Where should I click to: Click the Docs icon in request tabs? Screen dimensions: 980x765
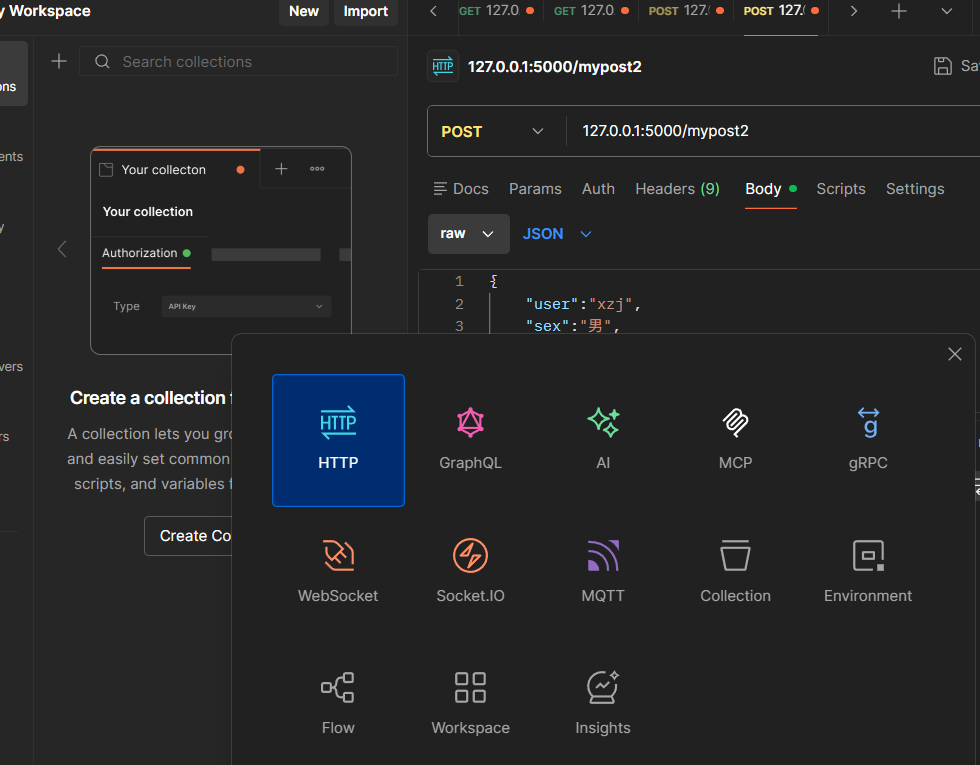[x=440, y=189]
